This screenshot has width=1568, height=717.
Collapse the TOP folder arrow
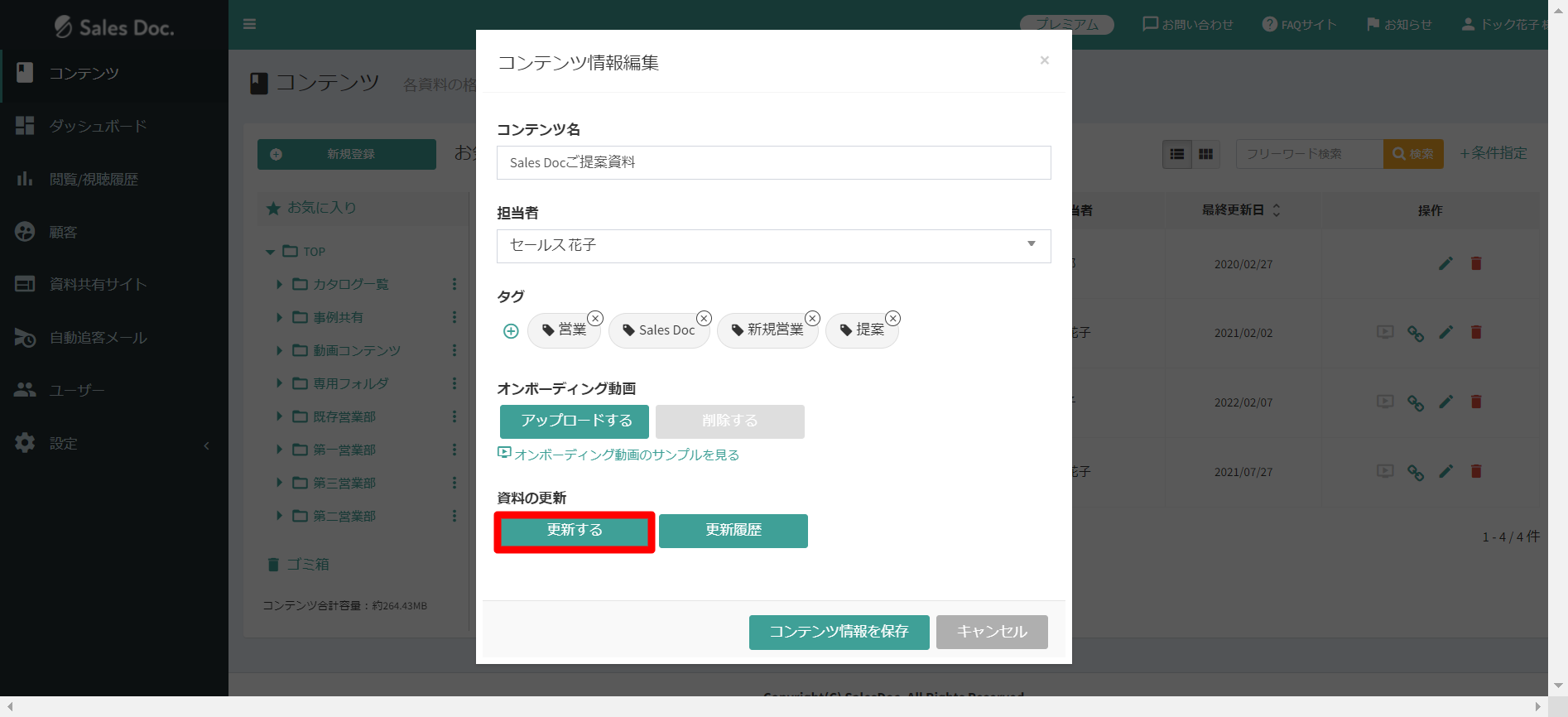270,252
